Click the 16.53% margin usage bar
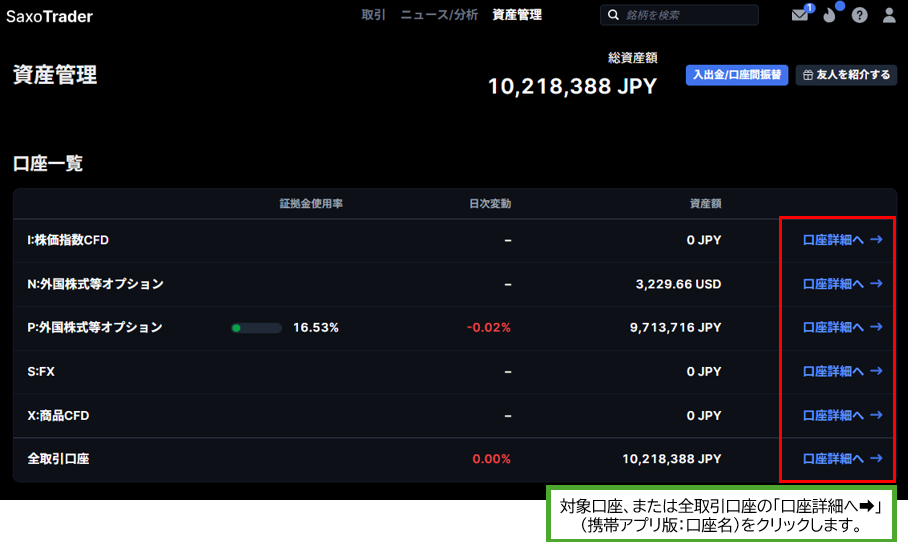Image resolution: width=908 pixels, height=542 pixels. pos(256,328)
